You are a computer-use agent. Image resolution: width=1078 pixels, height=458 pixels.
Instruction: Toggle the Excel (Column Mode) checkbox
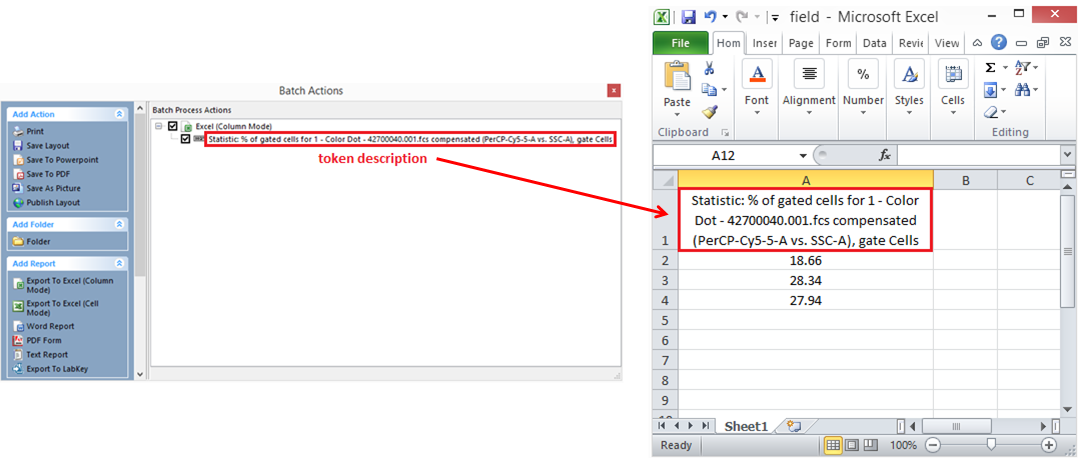click(x=173, y=126)
